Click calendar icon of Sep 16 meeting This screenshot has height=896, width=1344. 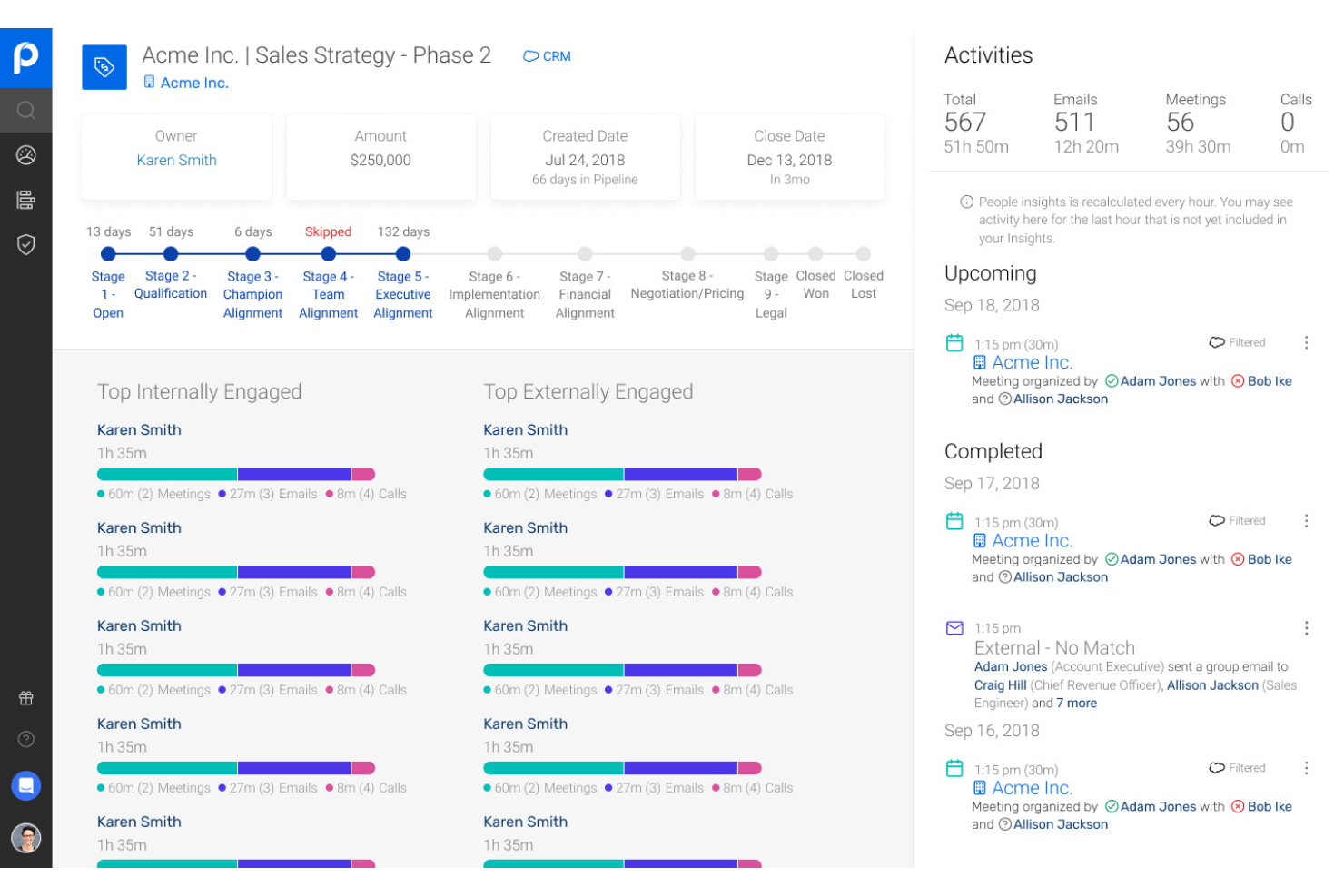[x=954, y=768]
